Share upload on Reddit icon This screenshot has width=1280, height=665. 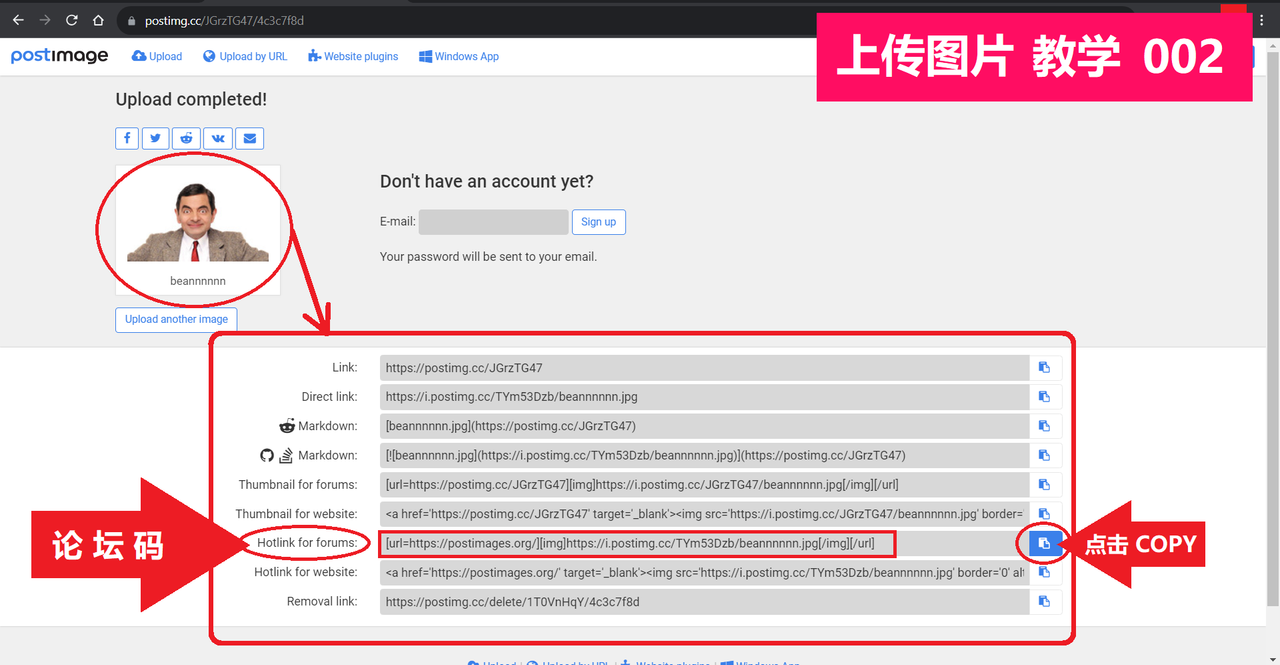coord(186,138)
